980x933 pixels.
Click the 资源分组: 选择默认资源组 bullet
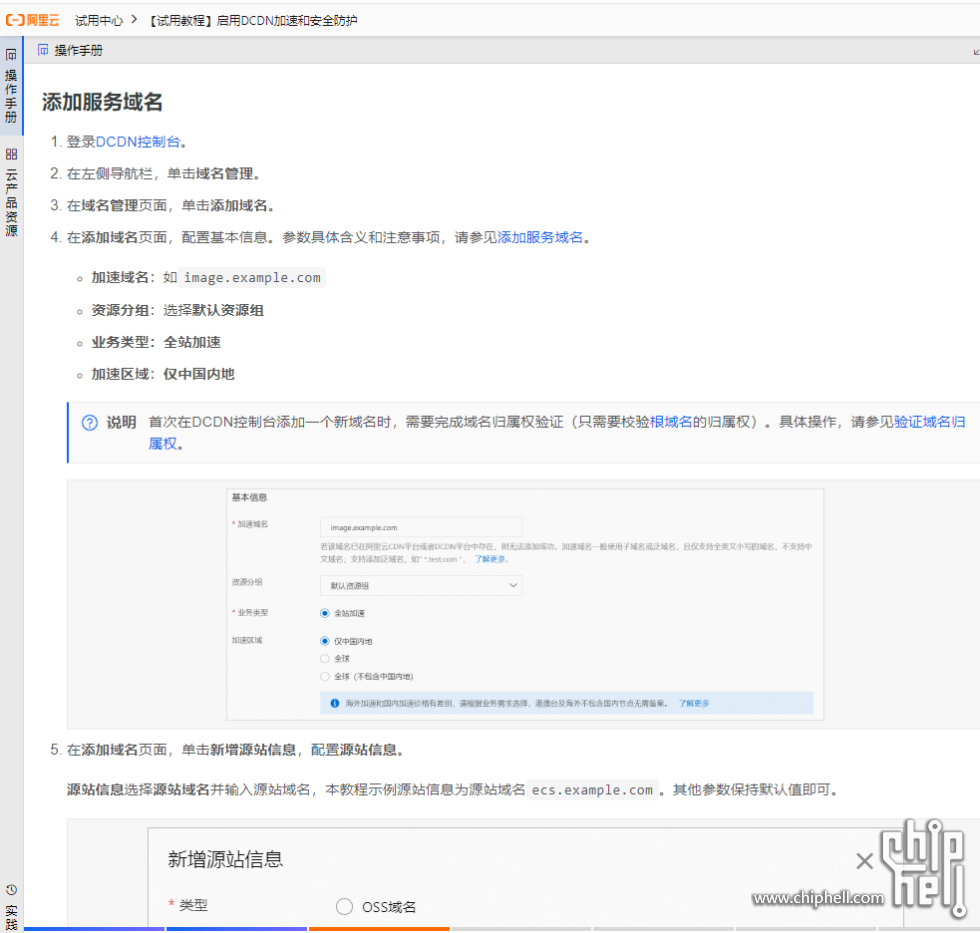[x=178, y=311]
